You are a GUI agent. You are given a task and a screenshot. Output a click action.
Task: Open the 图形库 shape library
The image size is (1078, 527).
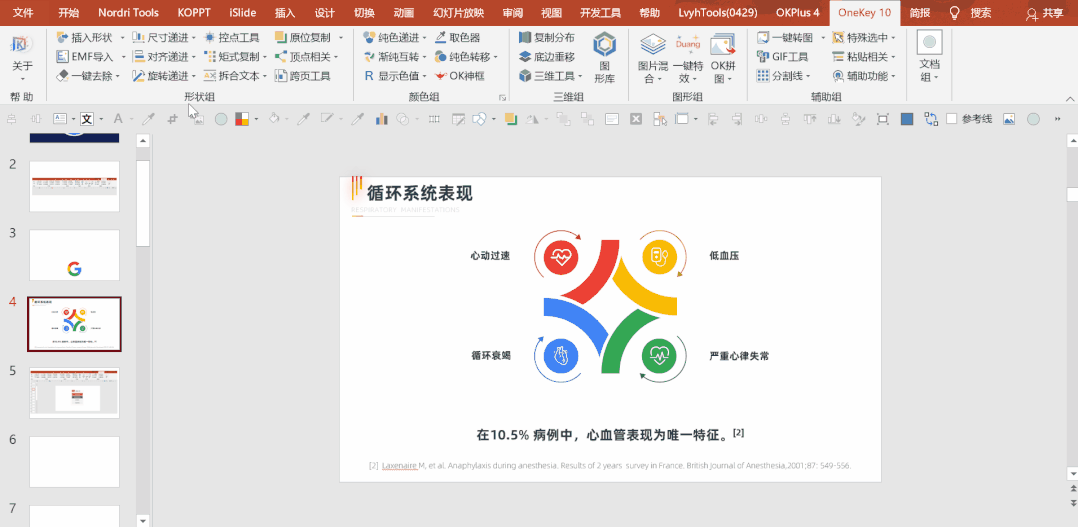pyautogui.click(x=605, y=58)
